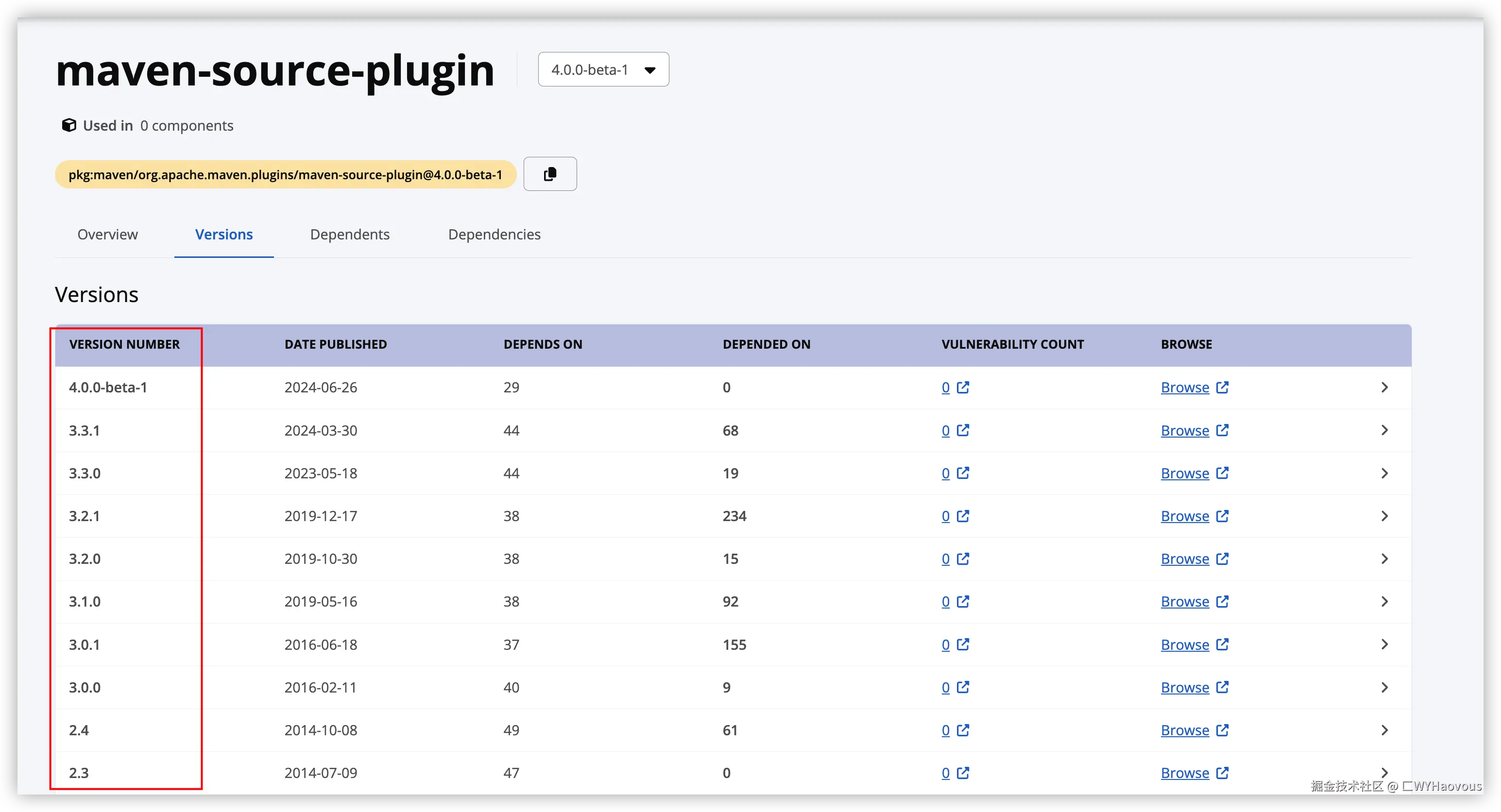The height and width of the screenshot is (812, 1501).
Task: Click external-link icon for 3.0.0 vulnerability count
Action: 963,687
